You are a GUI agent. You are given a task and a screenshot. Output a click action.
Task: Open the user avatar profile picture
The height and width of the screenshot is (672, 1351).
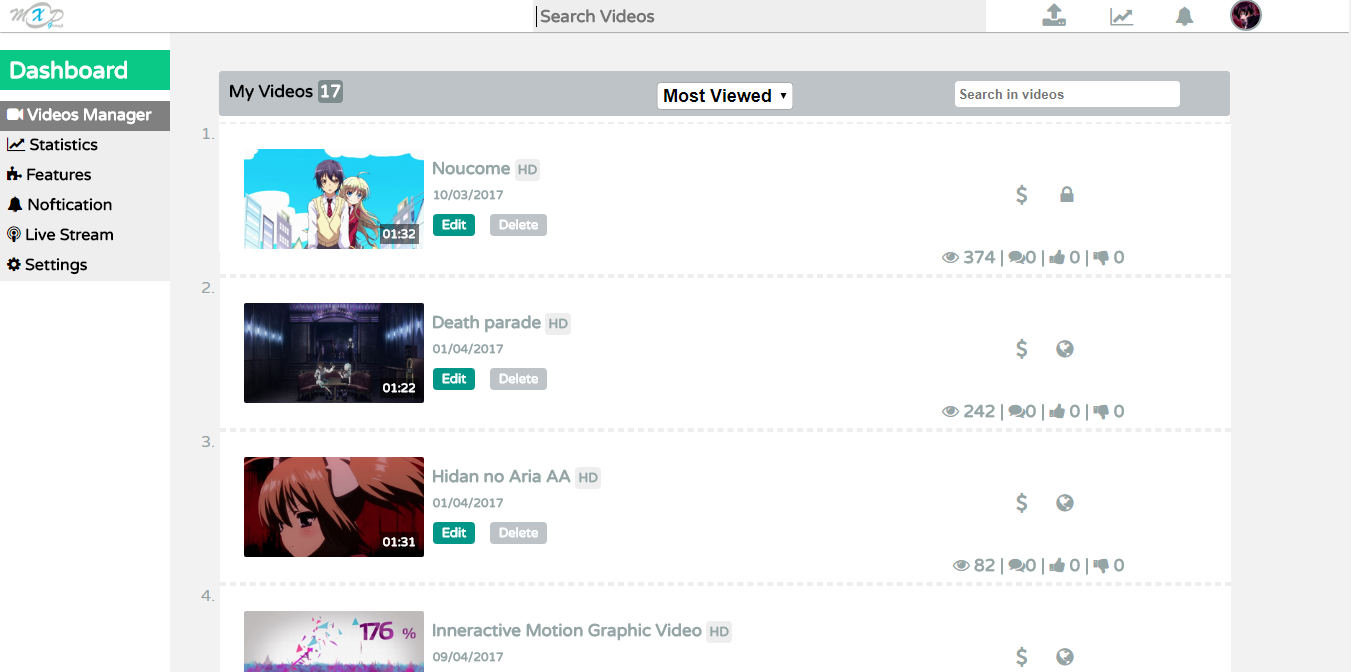coord(1245,15)
